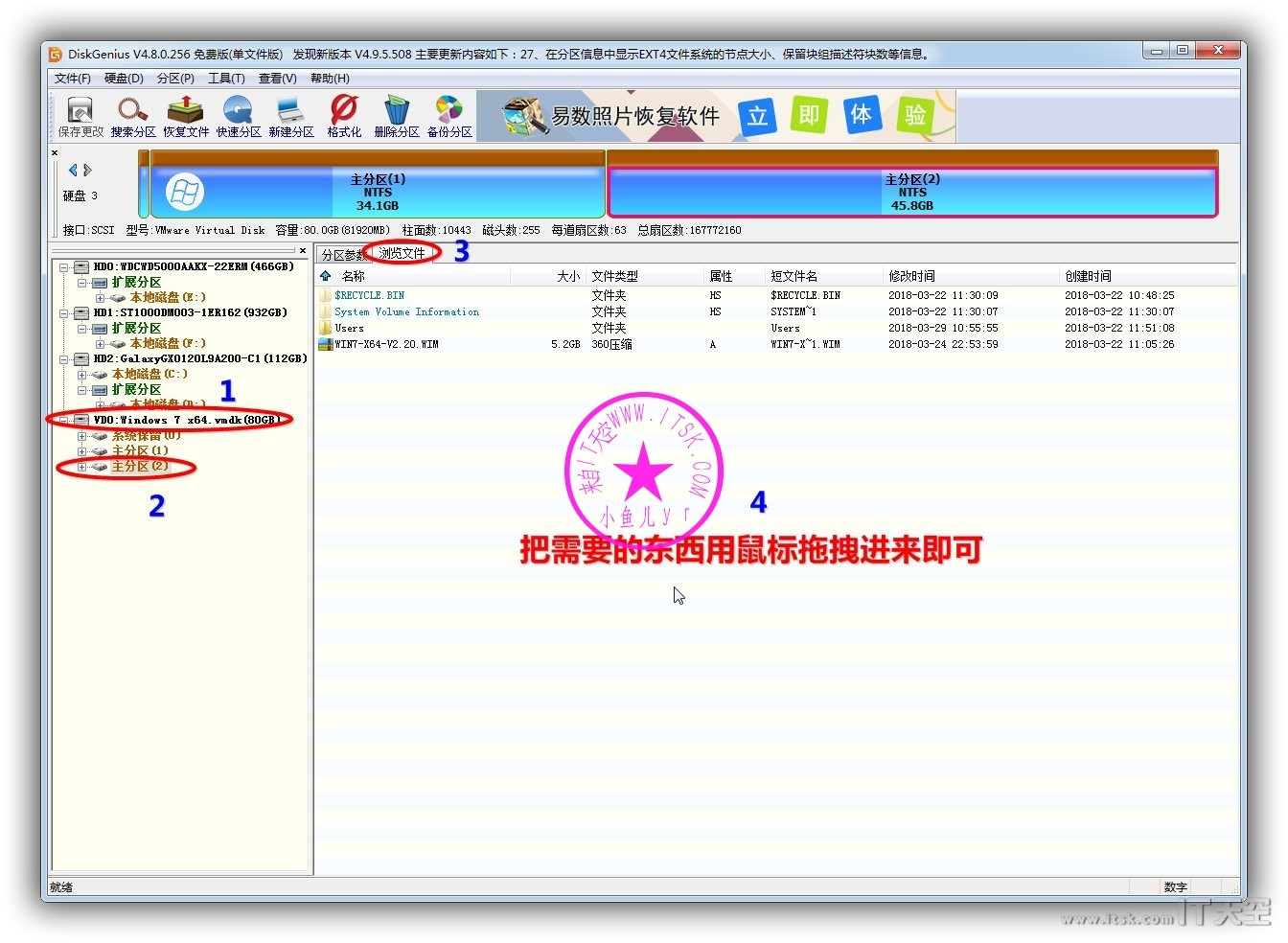Screen dimensions: 1288x943
Task: Sort files by the 修改时间 column header
Action: (x=911, y=276)
